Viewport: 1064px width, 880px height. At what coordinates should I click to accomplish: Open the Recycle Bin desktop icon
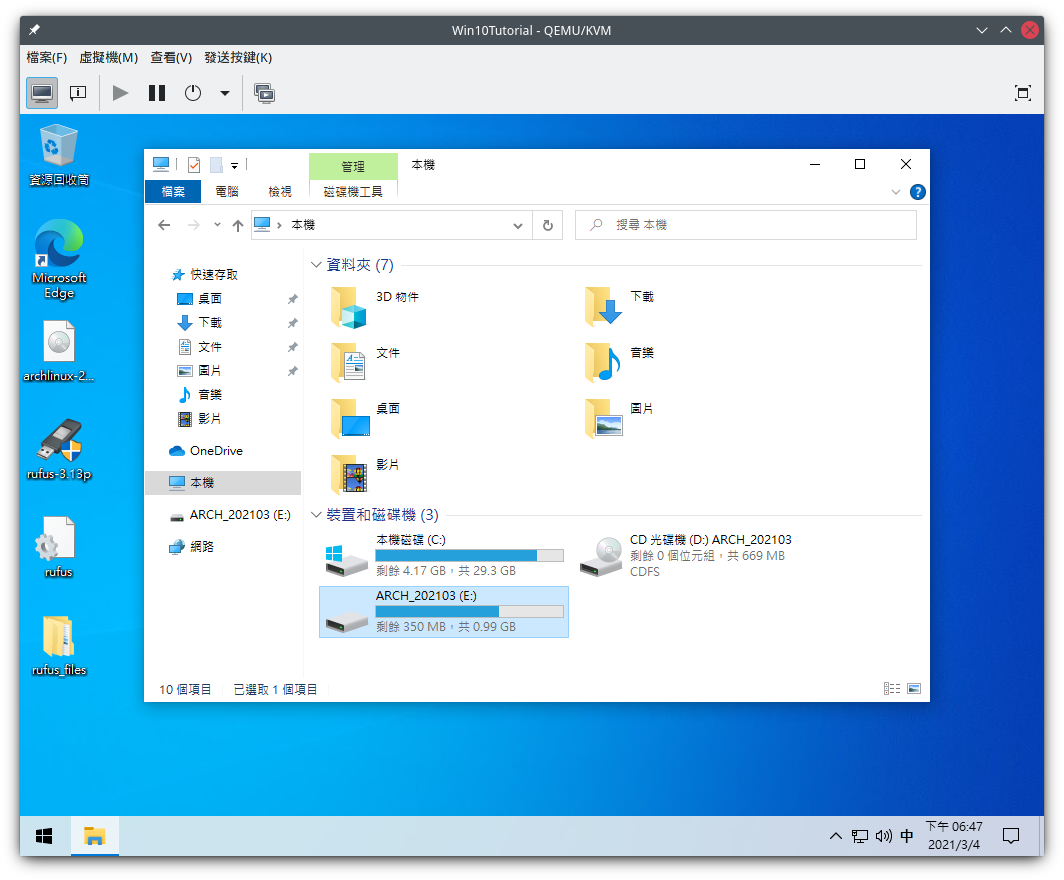coord(59,155)
